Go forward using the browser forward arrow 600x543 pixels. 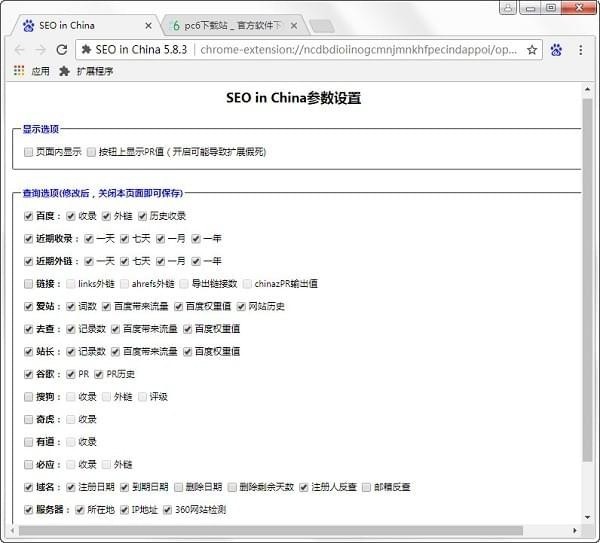click(x=40, y=50)
